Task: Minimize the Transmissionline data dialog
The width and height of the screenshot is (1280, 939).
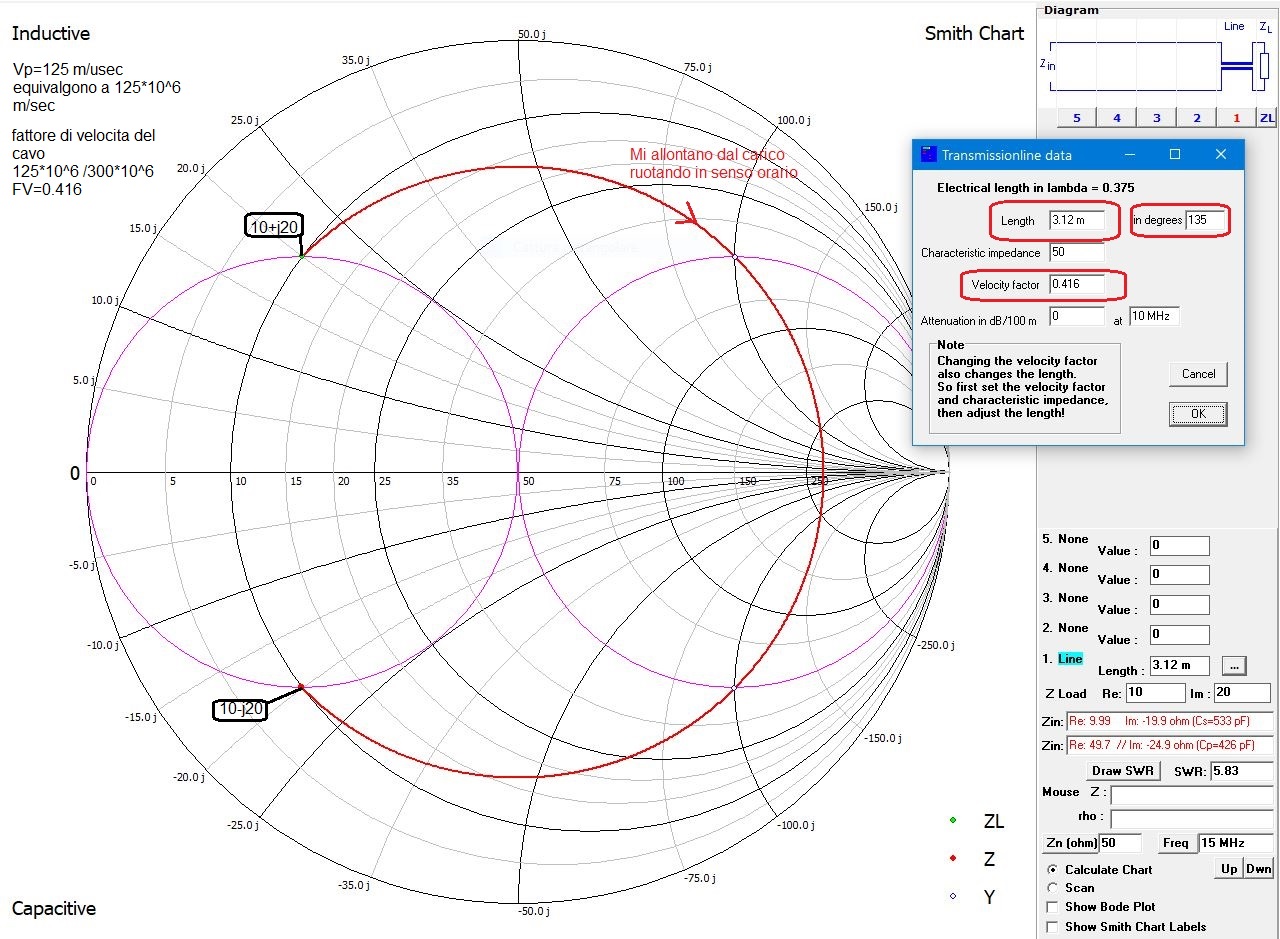Action: 1130,155
